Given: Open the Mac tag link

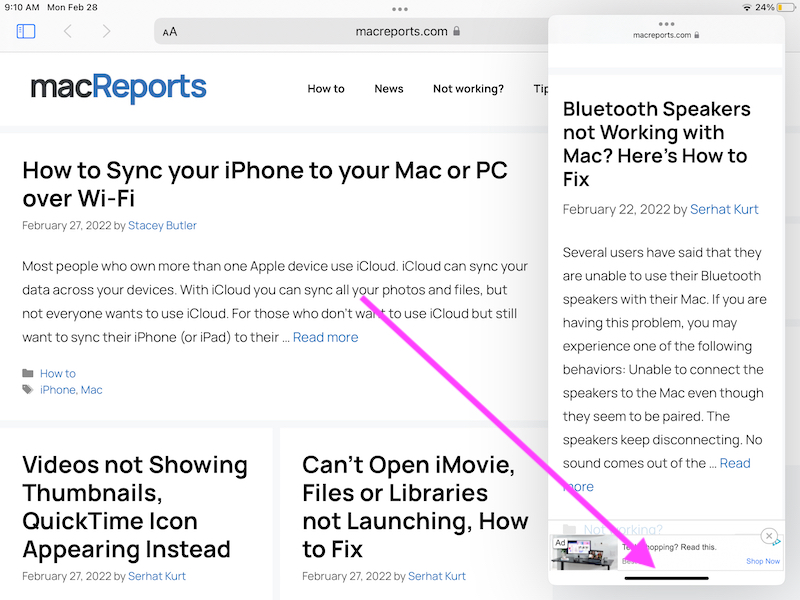Looking at the screenshot, I should click(91, 390).
